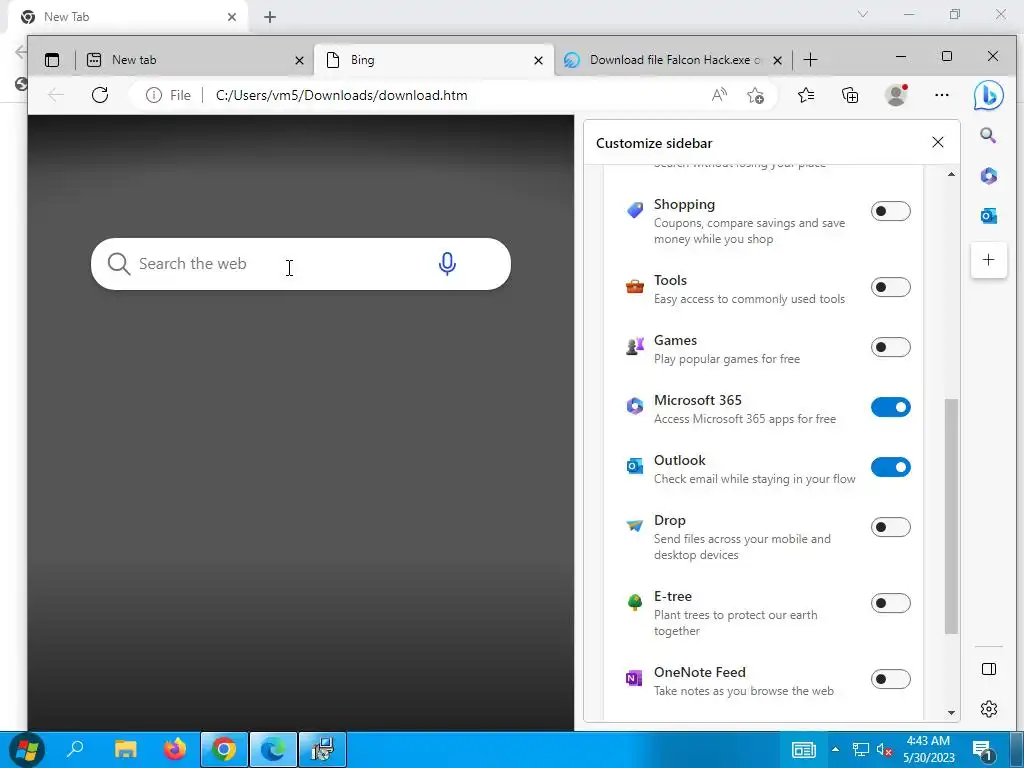Close the Bing tab
The height and width of the screenshot is (768, 1024).
pos(538,60)
